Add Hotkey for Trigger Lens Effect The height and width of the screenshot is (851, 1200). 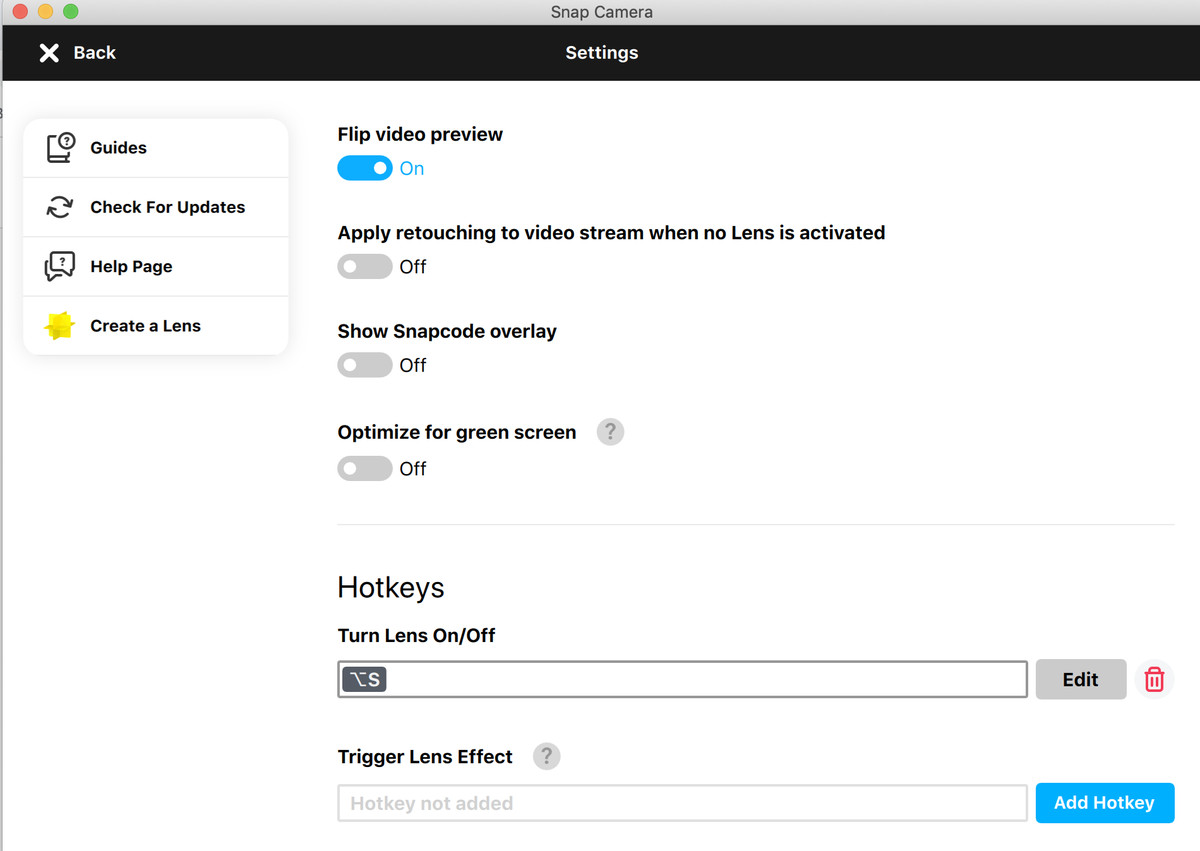click(1105, 803)
